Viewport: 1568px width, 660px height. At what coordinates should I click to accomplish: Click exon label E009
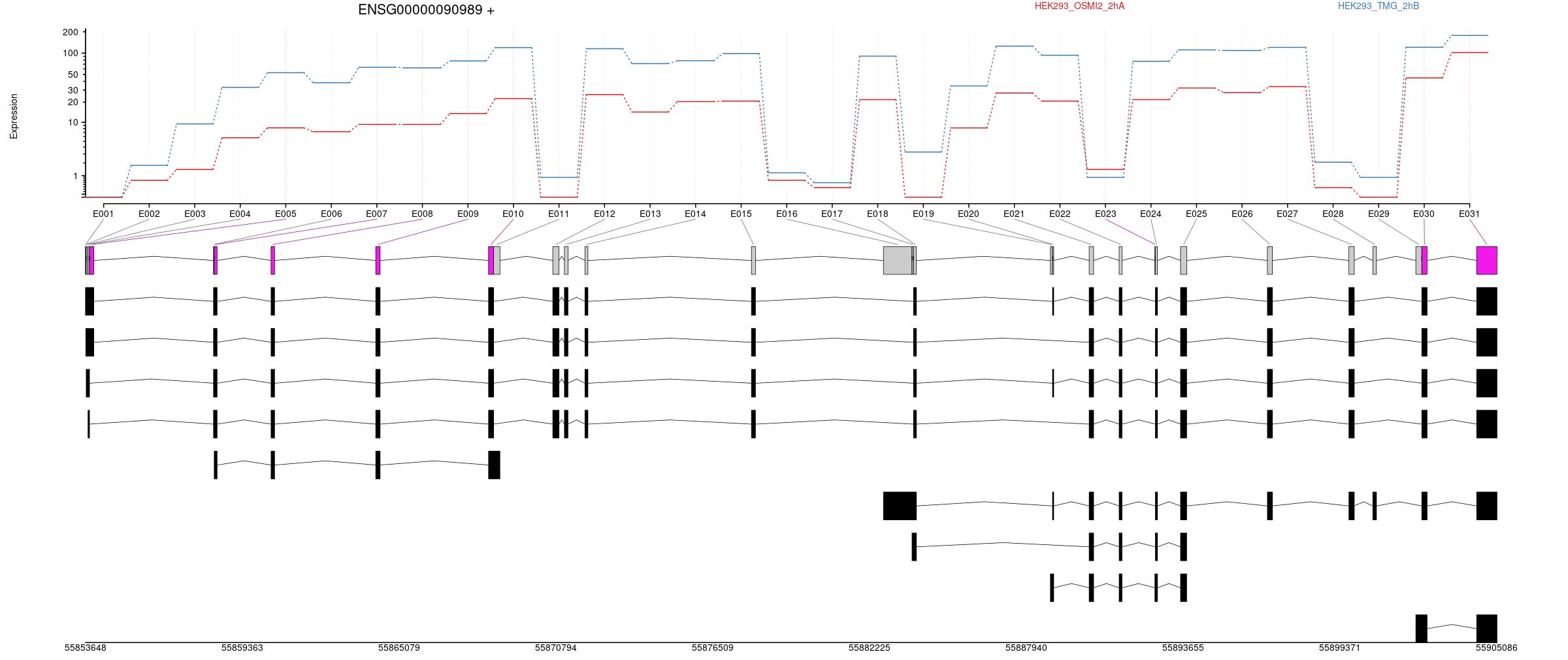[x=468, y=214]
